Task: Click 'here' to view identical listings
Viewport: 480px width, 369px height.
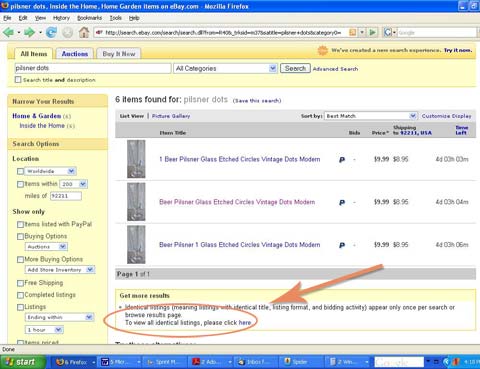Action: click(x=245, y=323)
